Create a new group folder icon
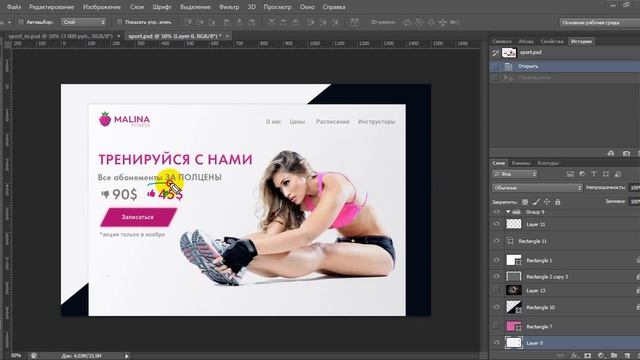 click(x=614, y=356)
